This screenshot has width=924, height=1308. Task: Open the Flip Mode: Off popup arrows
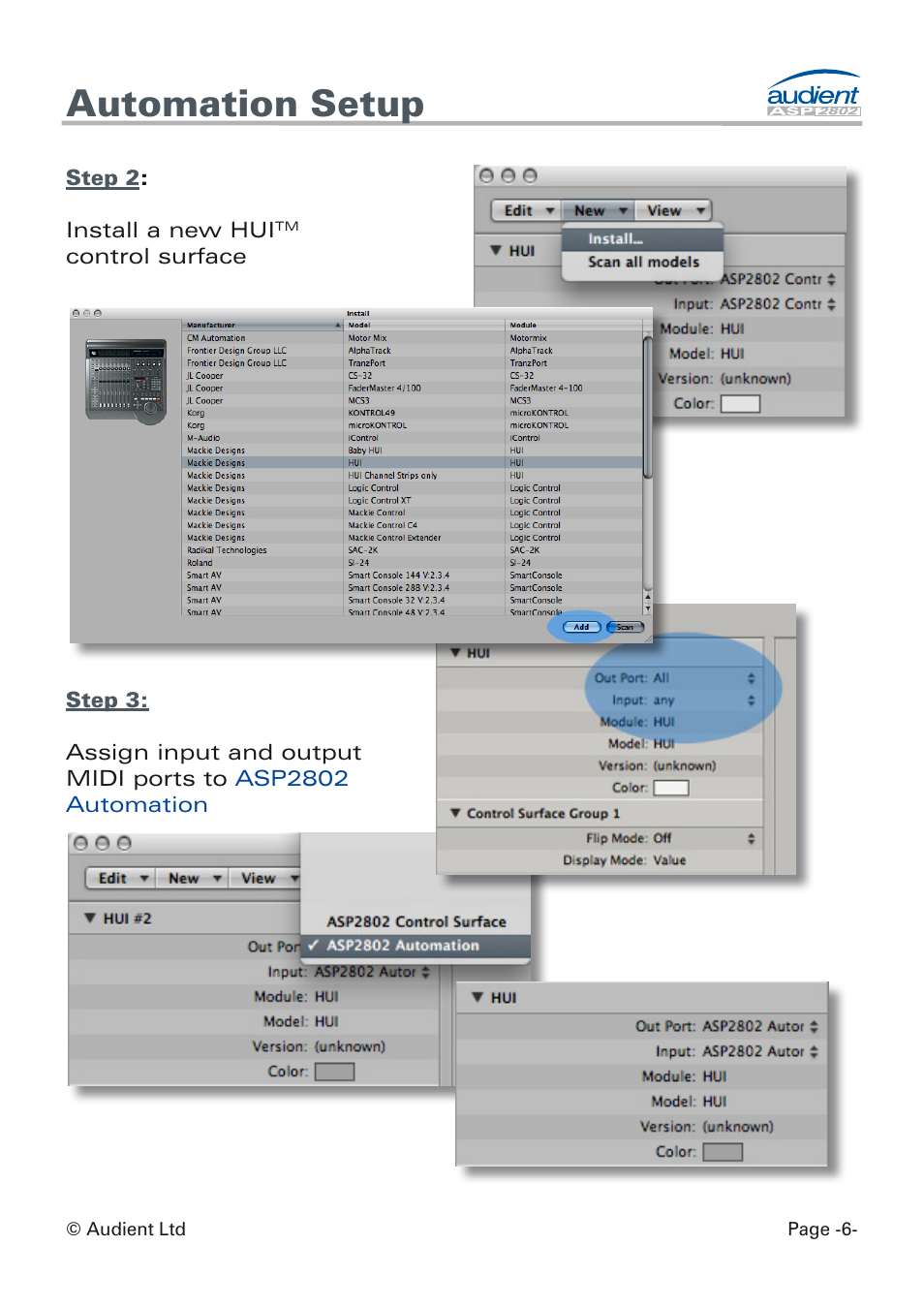pyautogui.click(x=751, y=838)
